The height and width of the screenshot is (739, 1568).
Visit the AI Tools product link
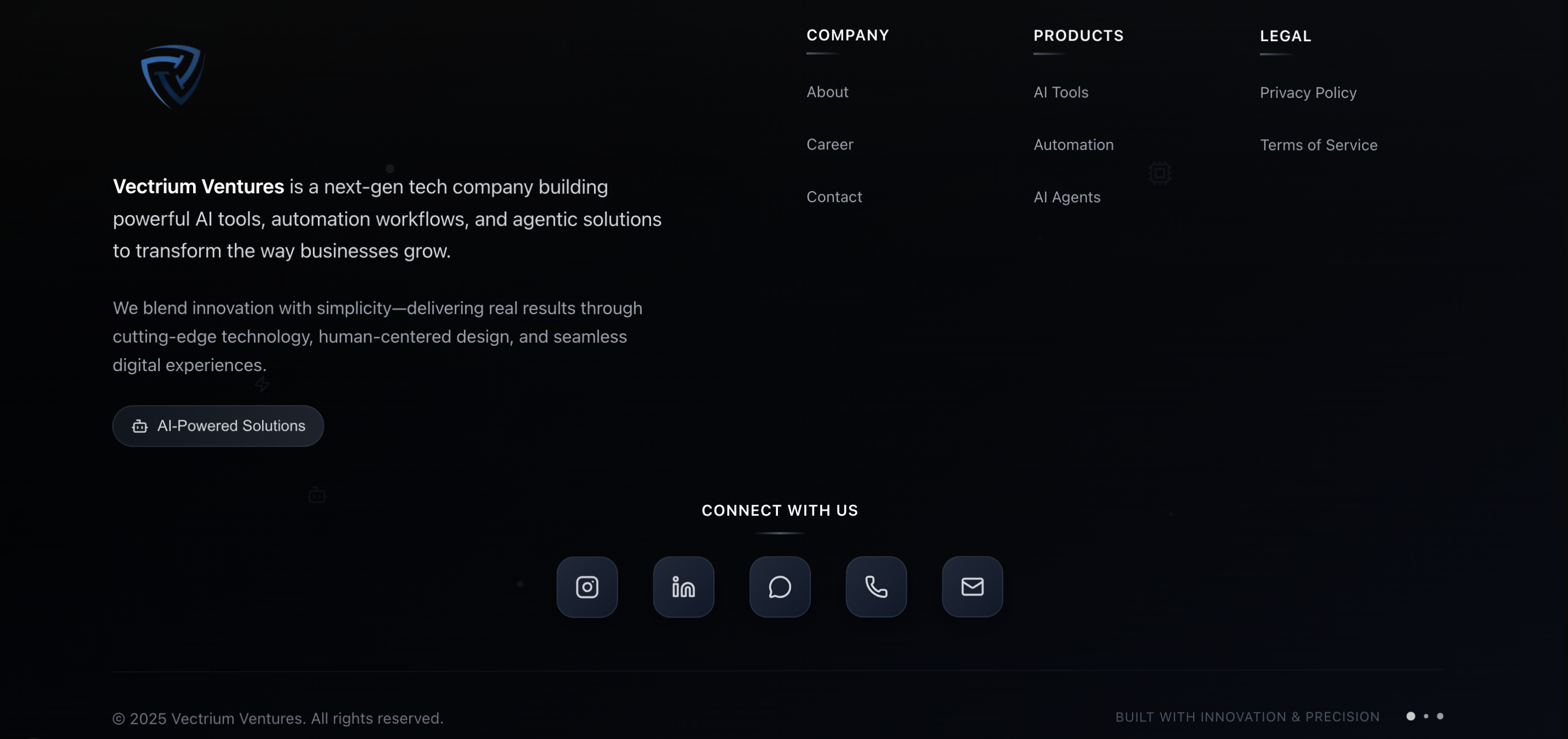(x=1060, y=93)
